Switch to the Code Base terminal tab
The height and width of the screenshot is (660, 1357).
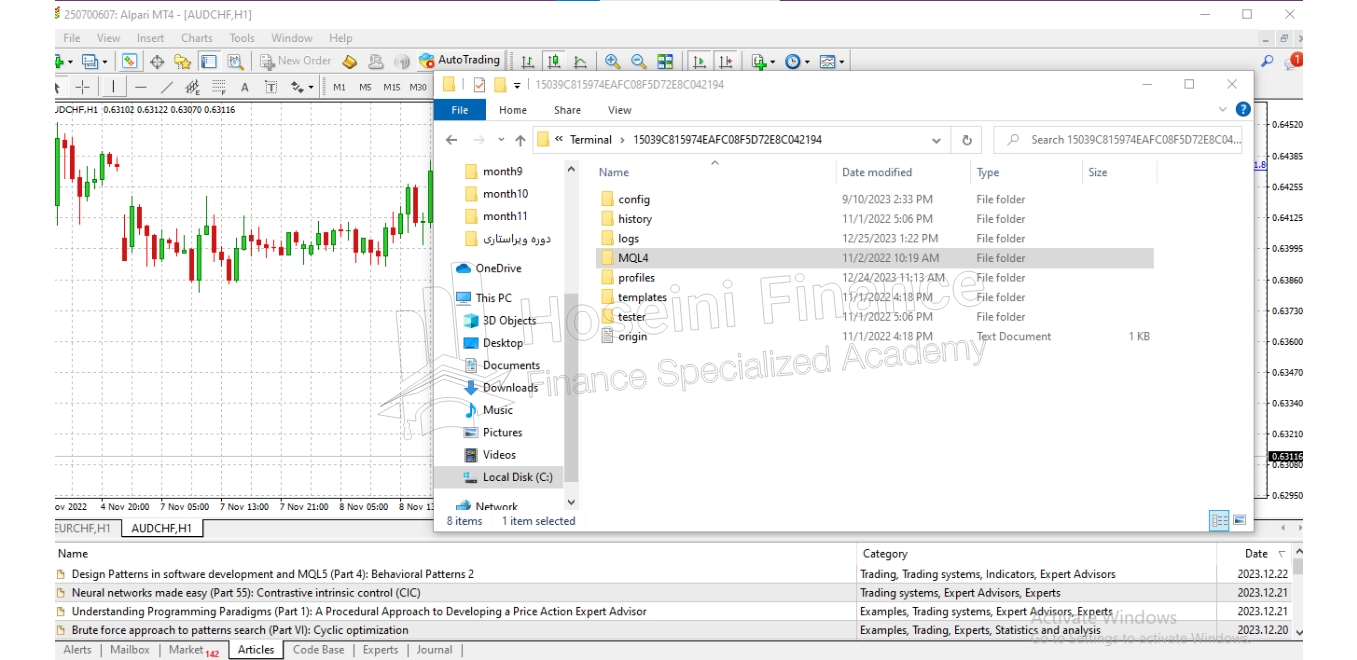(x=318, y=650)
